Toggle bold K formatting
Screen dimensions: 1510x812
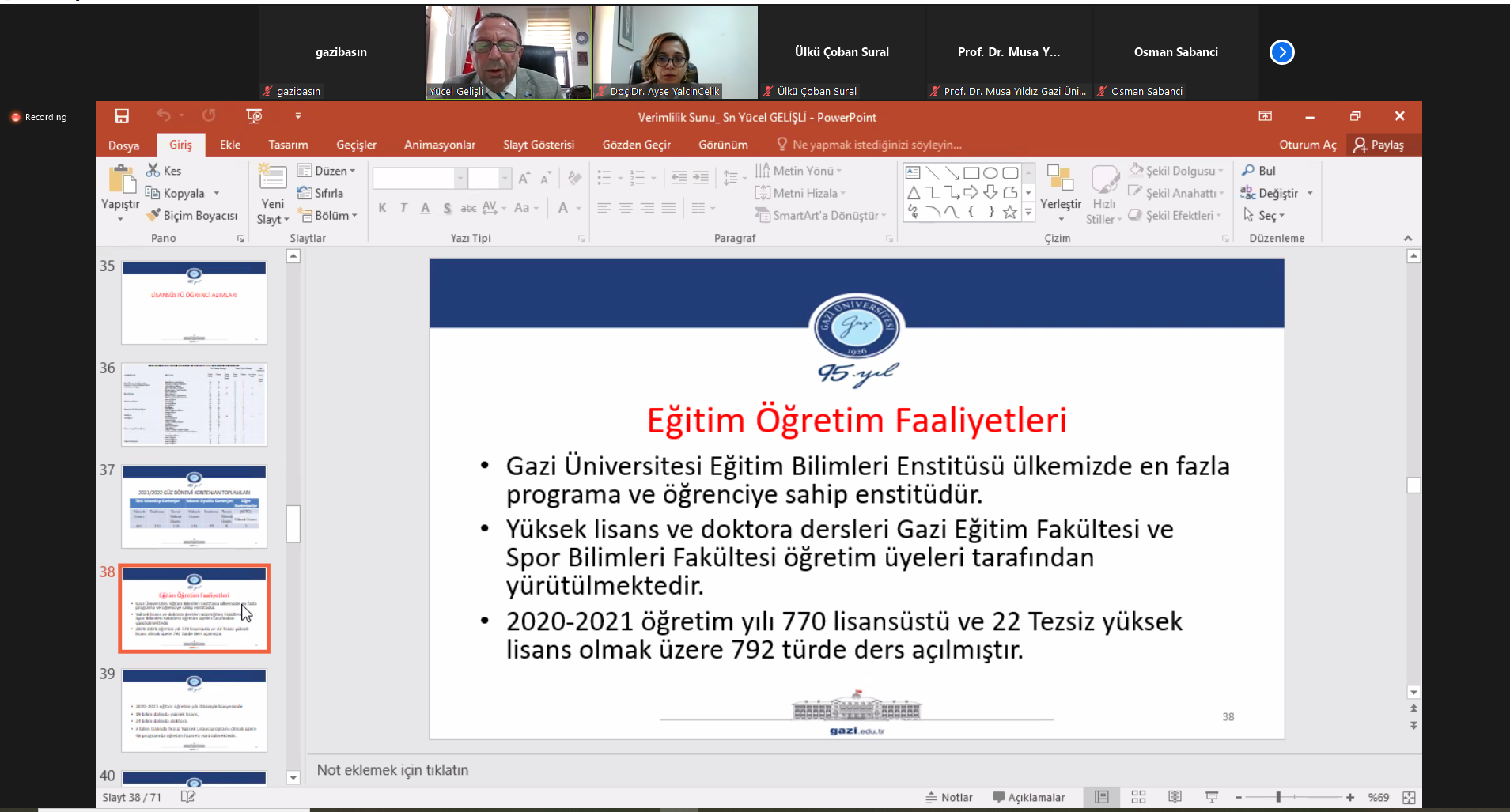[382, 208]
